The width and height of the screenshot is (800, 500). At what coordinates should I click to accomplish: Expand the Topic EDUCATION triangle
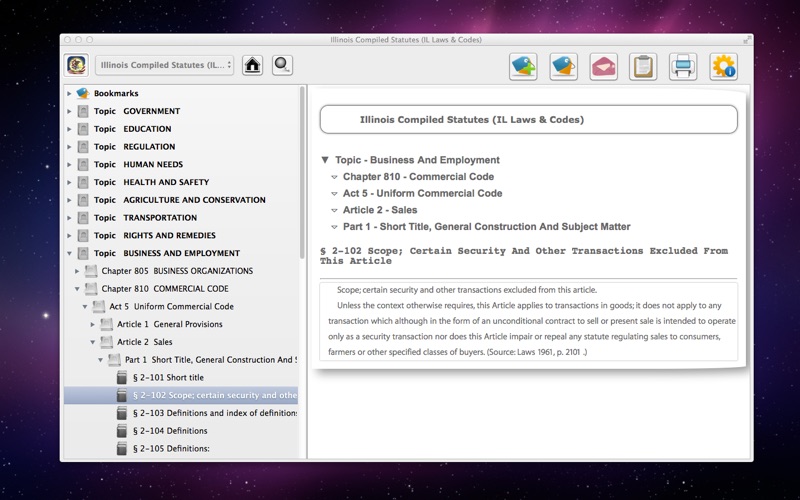[x=69, y=129]
